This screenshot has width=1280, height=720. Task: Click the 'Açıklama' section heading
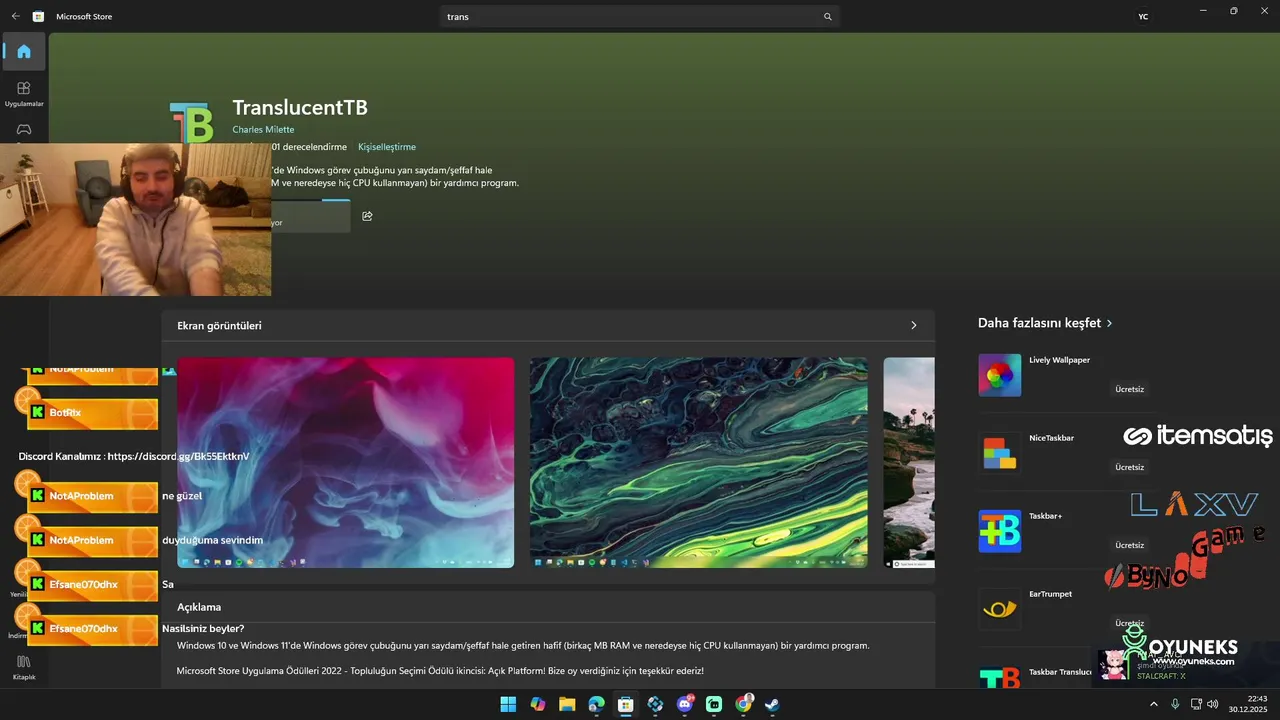pyautogui.click(x=199, y=607)
